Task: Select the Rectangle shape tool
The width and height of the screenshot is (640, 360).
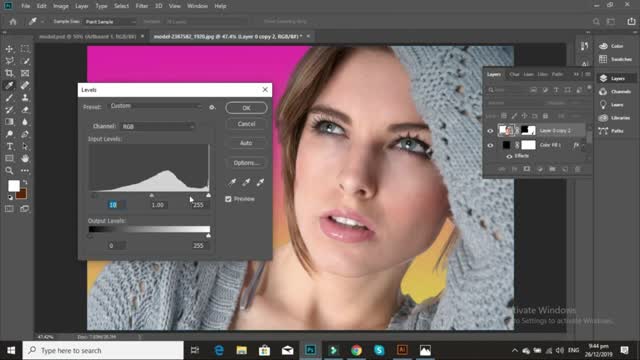Action: 9,158
